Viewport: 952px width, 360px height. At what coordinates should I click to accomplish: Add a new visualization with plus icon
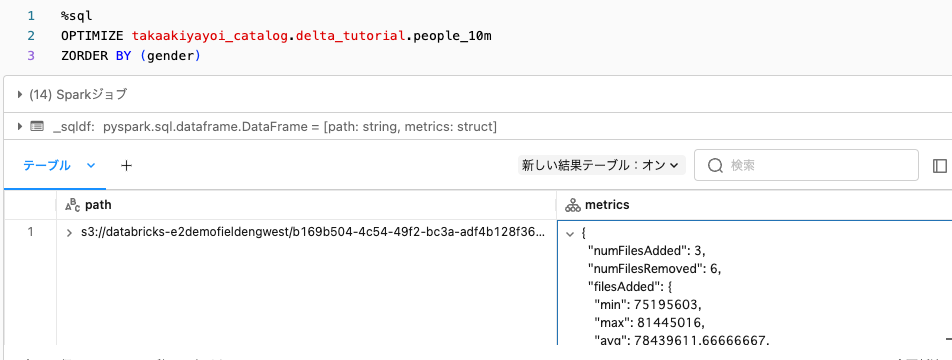[x=126, y=165]
